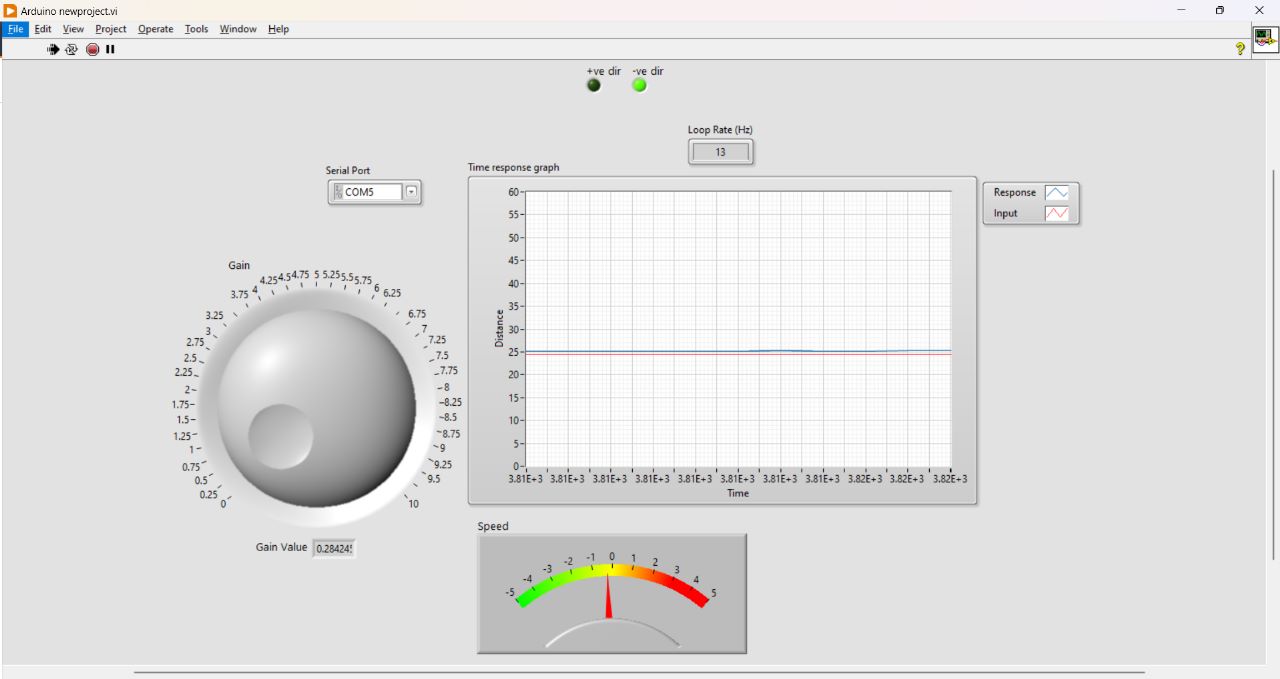
Task: Restore down the LabVIEW window
Action: pyautogui.click(x=1220, y=10)
